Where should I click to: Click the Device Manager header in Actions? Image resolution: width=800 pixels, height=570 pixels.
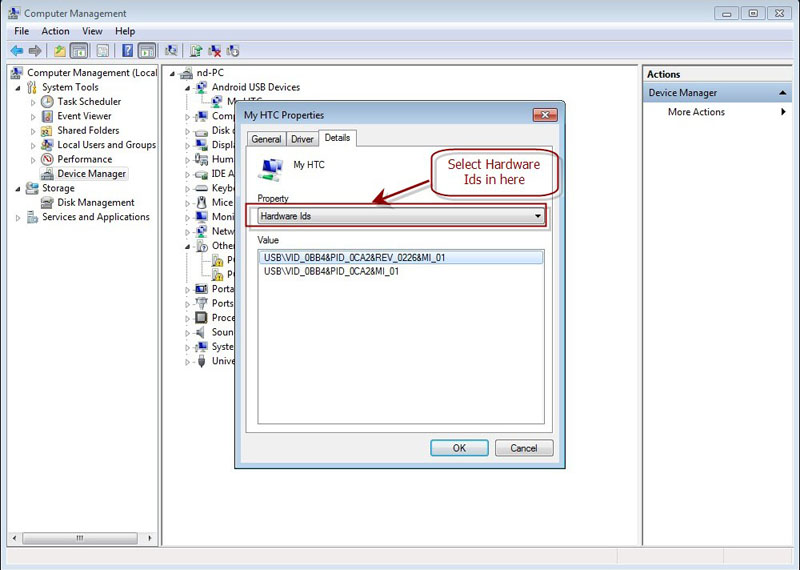pos(717,93)
